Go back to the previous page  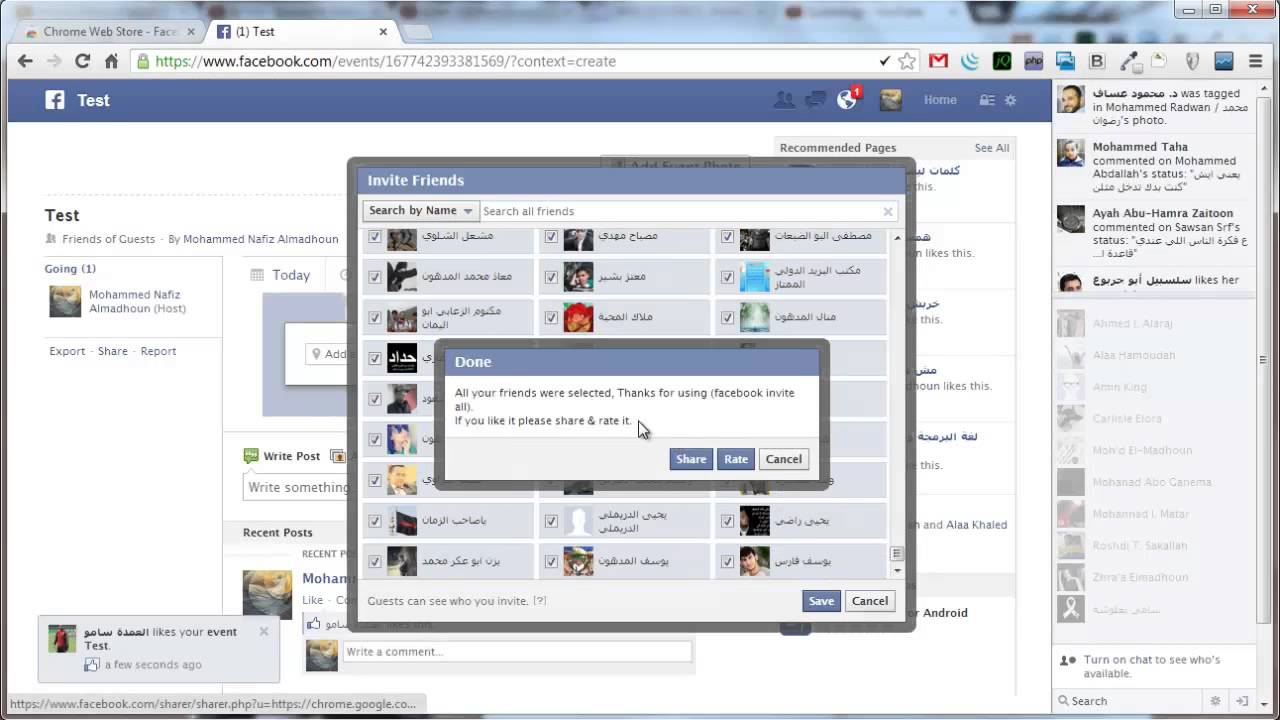(x=25, y=61)
